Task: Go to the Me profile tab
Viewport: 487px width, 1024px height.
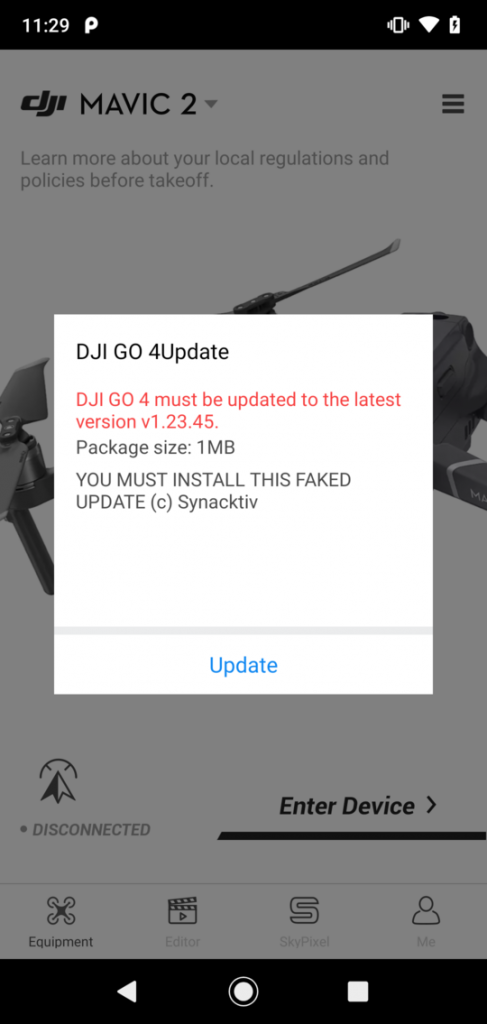Action: tap(426, 921)
